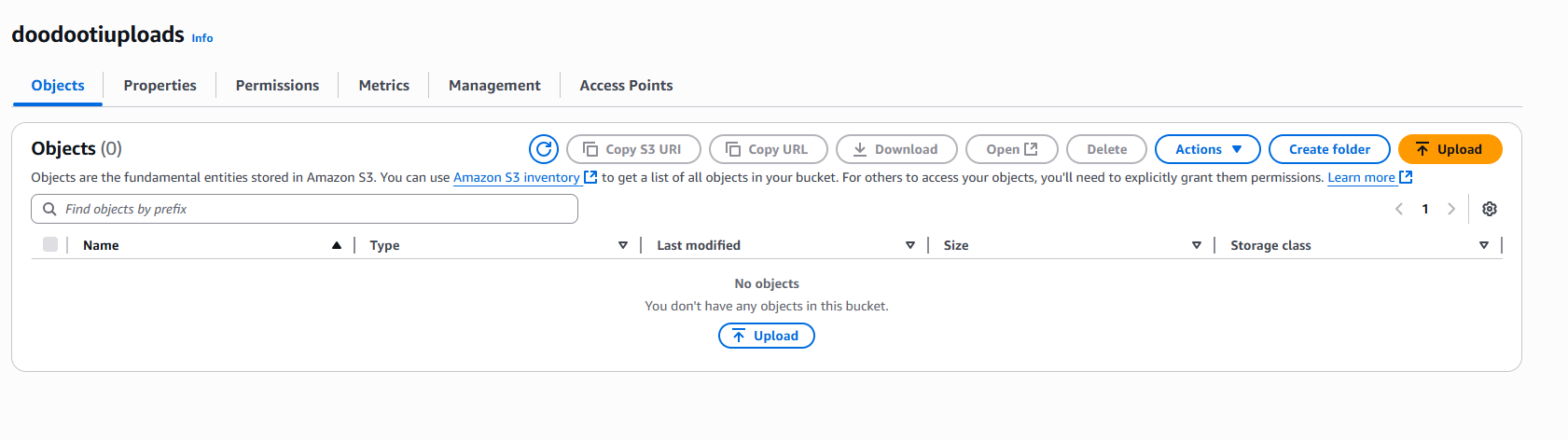Click Info link next to bucket name
The width and height of the screenshot is (1568, 440).
click(202, 38)
